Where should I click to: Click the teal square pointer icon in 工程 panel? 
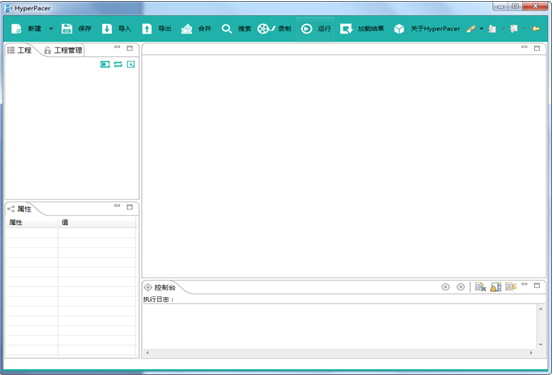click(x=131, y=64)
